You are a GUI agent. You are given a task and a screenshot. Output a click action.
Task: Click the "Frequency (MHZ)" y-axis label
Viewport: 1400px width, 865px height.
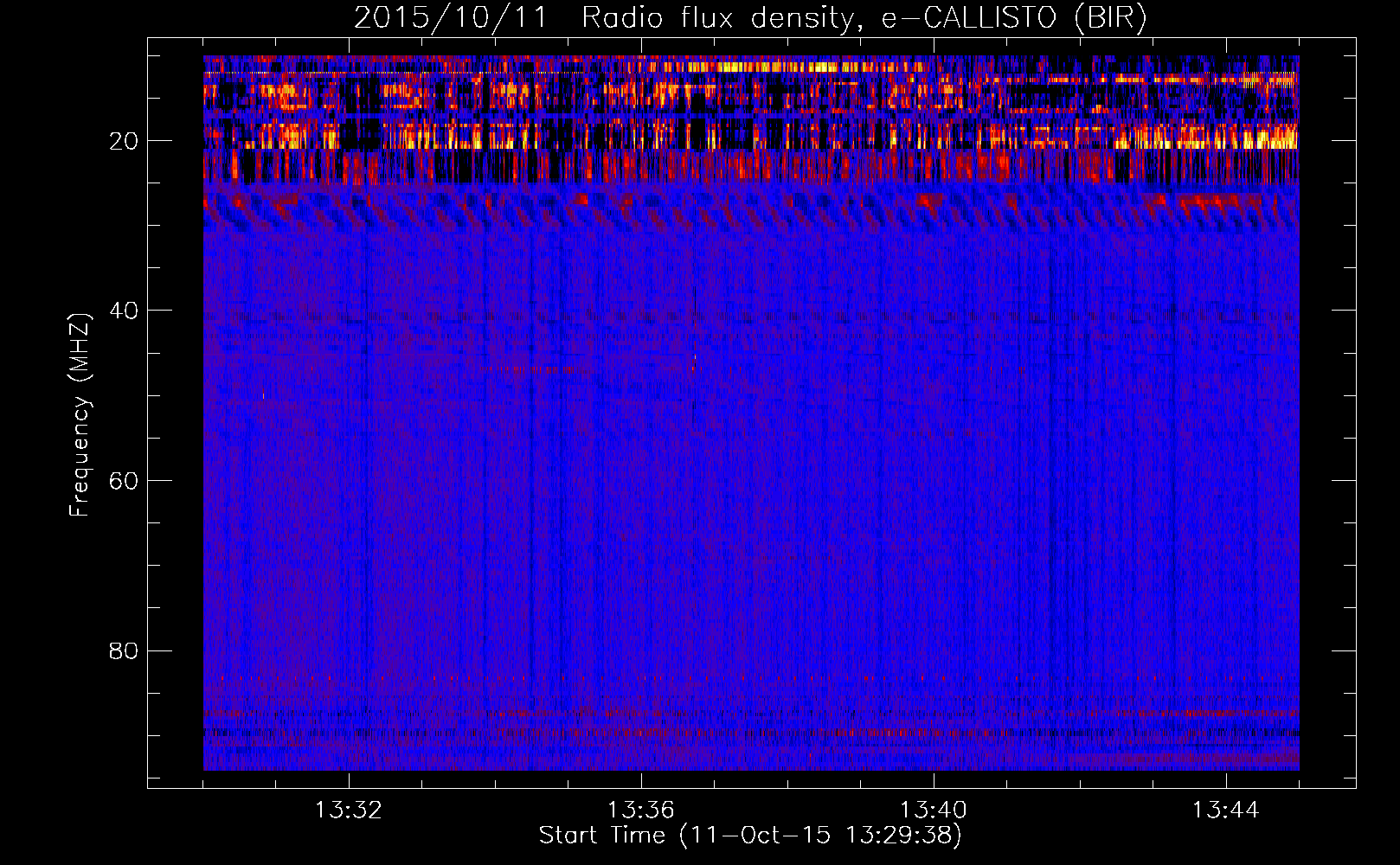[80, 415]
